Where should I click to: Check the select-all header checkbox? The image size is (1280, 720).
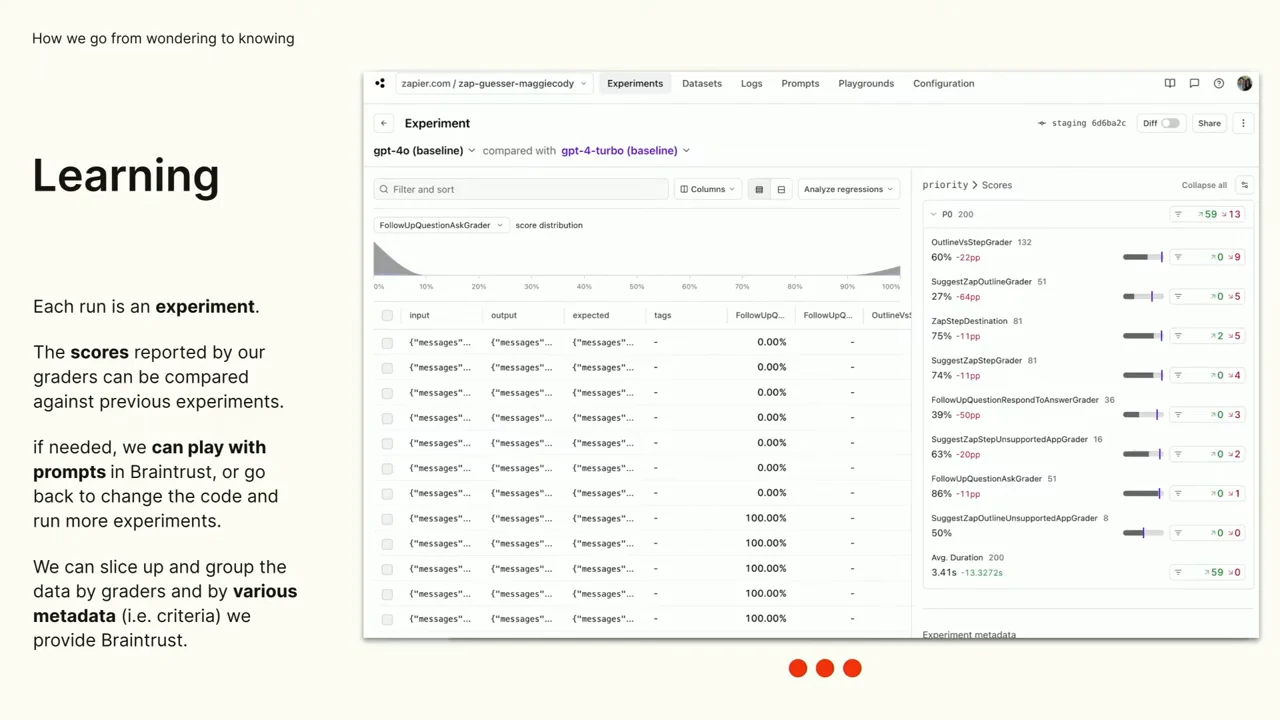(x=387, y=315)
